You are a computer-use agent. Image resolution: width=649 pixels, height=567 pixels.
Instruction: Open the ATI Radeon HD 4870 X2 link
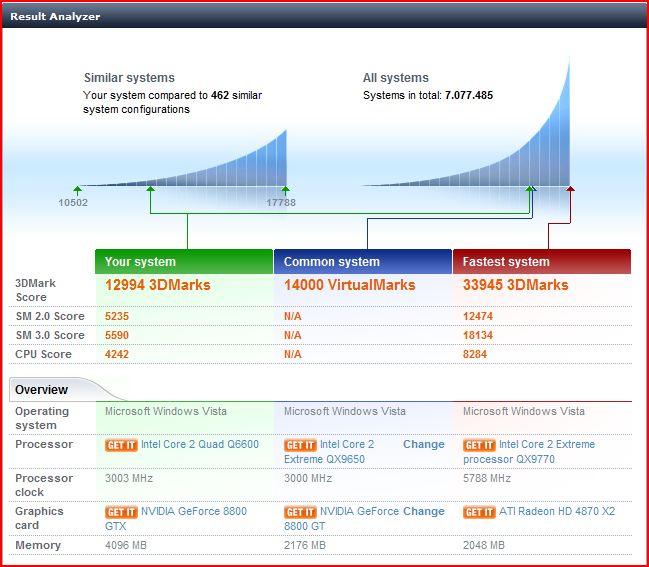click(557, 512)
